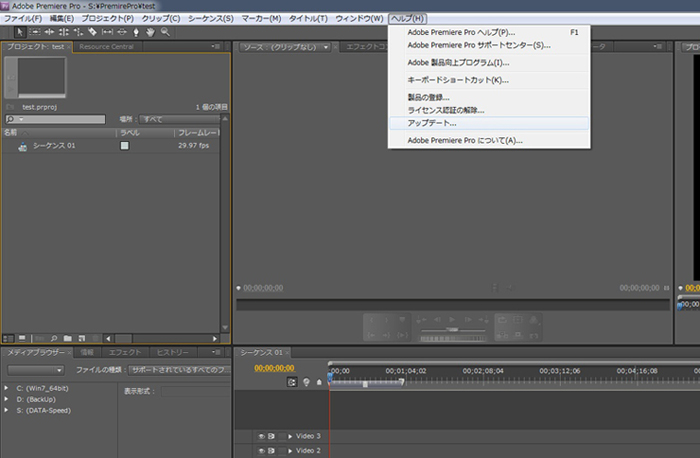Select the Zoom magnifier tool
This screenshot has width=700, height=458.
pyautogui.click(x=165, y=32)
